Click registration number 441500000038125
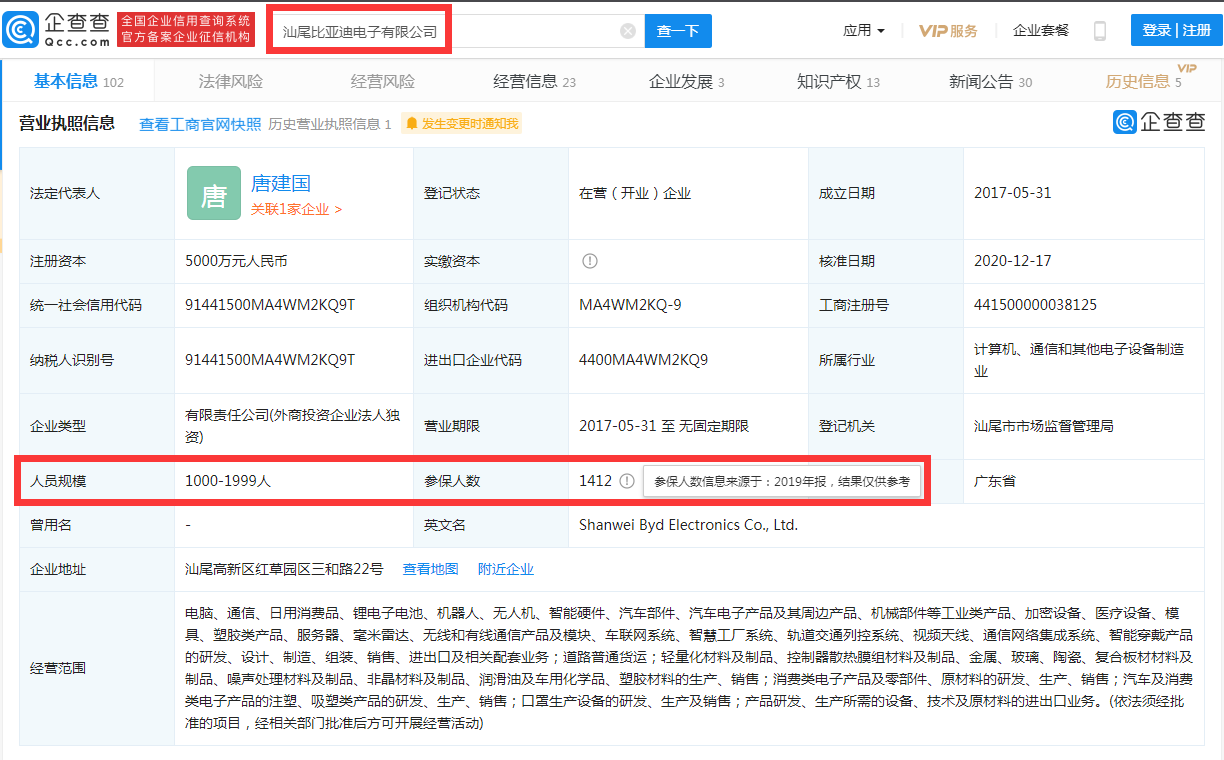This screenshot has width=1224, height=760. 1035,305
